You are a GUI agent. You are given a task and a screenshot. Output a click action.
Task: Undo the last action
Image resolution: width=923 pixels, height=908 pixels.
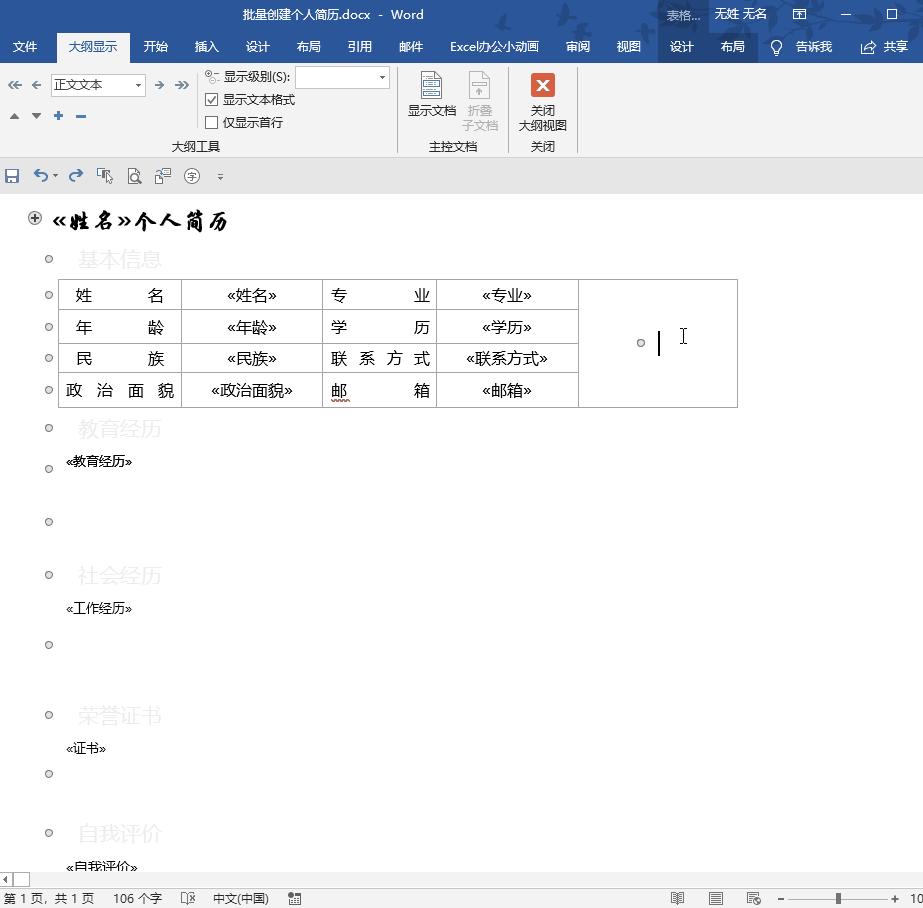point(40,175)
